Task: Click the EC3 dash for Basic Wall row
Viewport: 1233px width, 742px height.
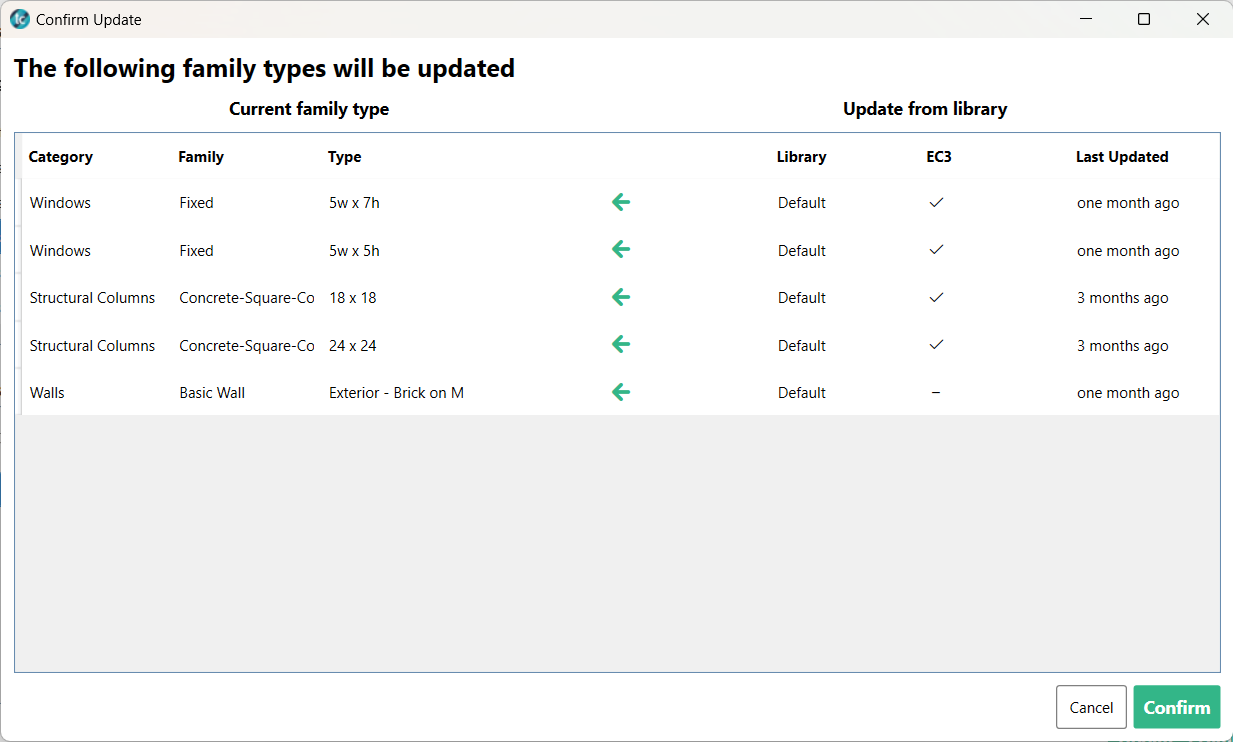Action: click(x=936, y=393)
